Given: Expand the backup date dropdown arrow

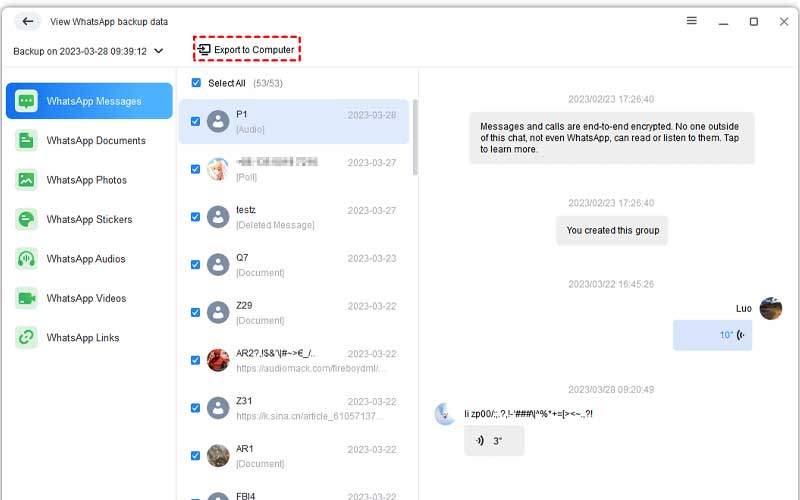Looking at the screenshot, I should coord(159,51).
